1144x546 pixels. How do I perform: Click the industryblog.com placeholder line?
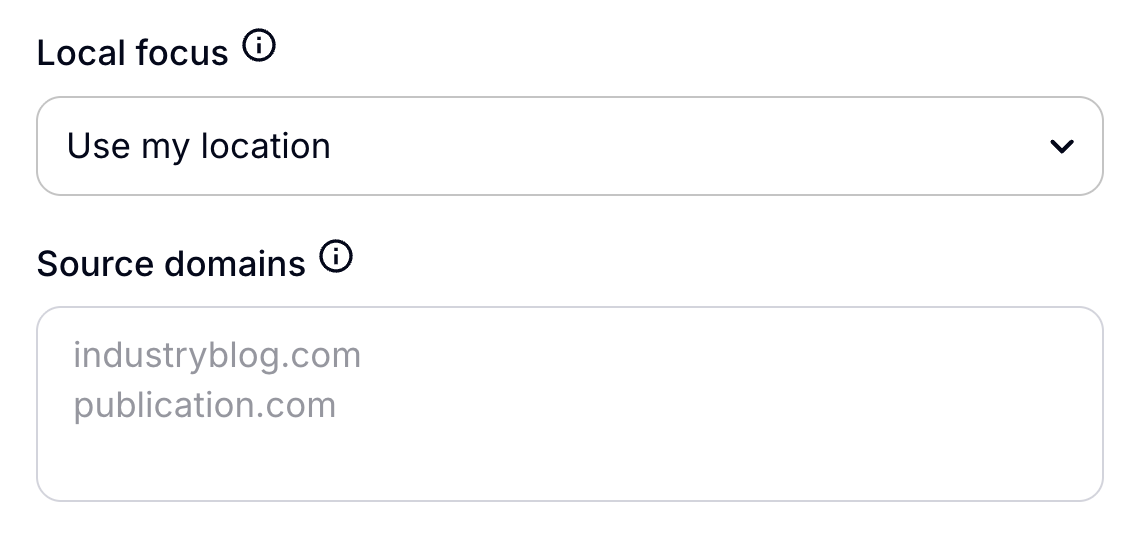217,355
